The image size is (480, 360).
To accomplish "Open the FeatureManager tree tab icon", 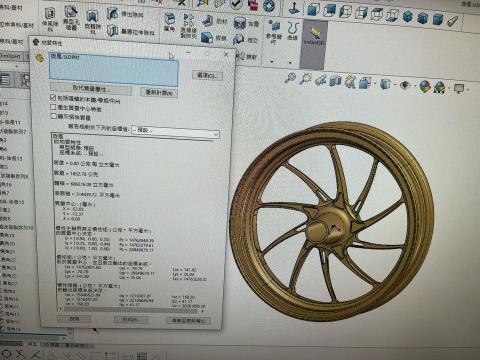I will [x=5, y=79].
